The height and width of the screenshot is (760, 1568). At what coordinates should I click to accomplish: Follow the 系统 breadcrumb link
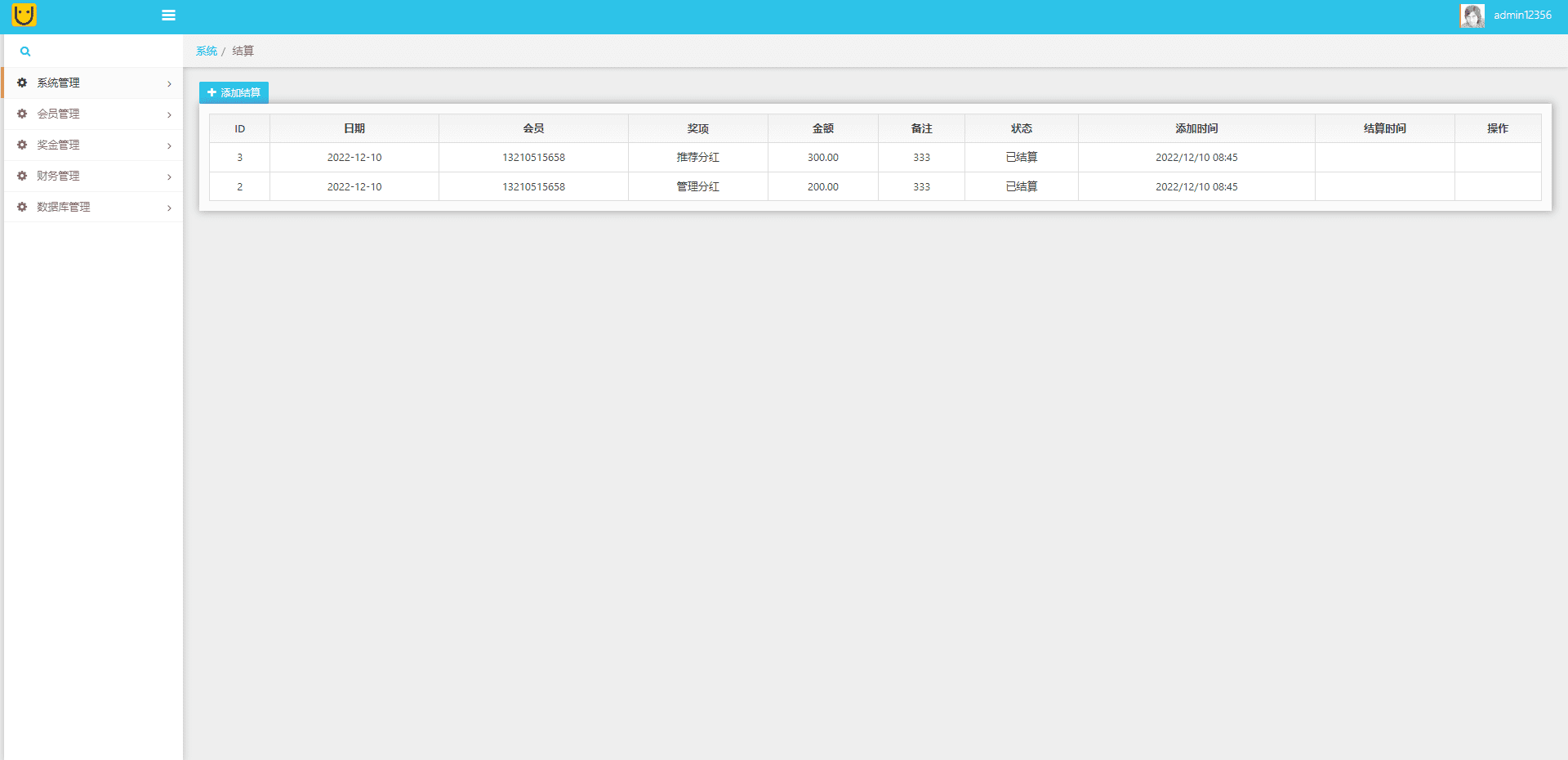click(x=206, y=51)
